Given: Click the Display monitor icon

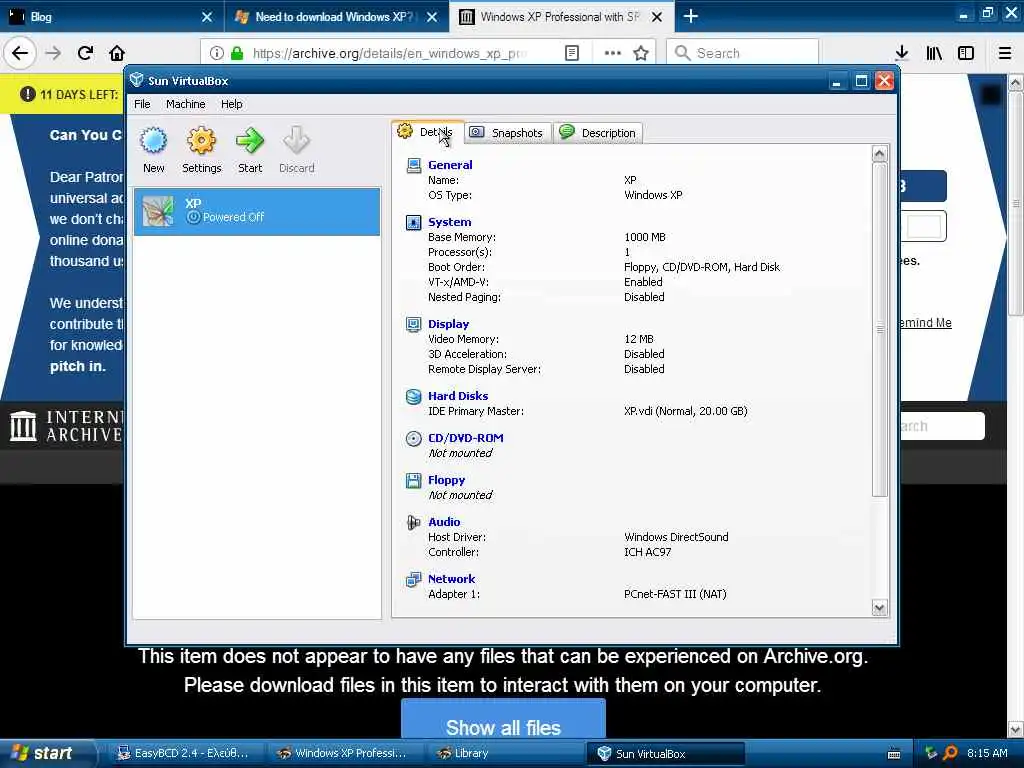Looking at the screenshot, I should pyautogui.click(x=413, y=325).
